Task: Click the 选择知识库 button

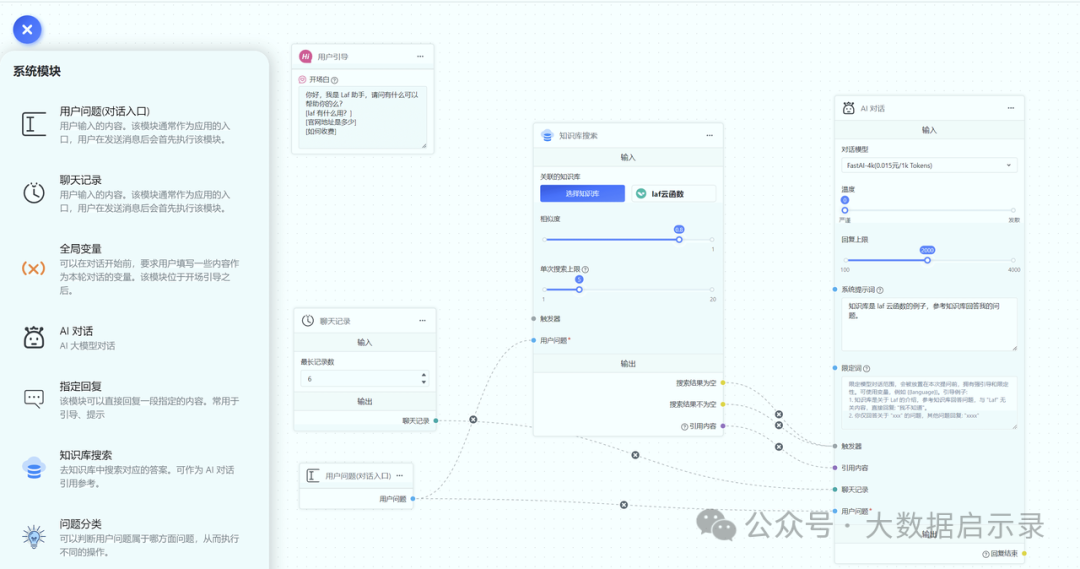Action: pyautogui.click(x=582, y=194)
